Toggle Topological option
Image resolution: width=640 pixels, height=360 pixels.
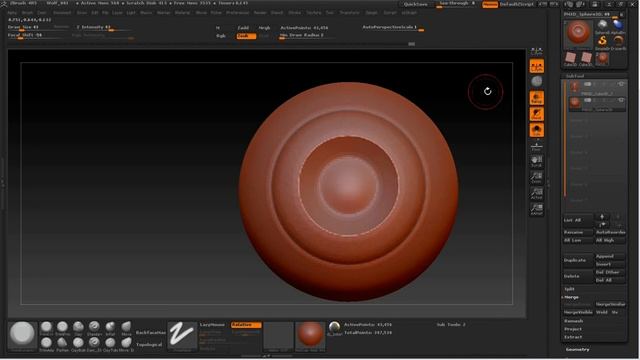point(149,345)
